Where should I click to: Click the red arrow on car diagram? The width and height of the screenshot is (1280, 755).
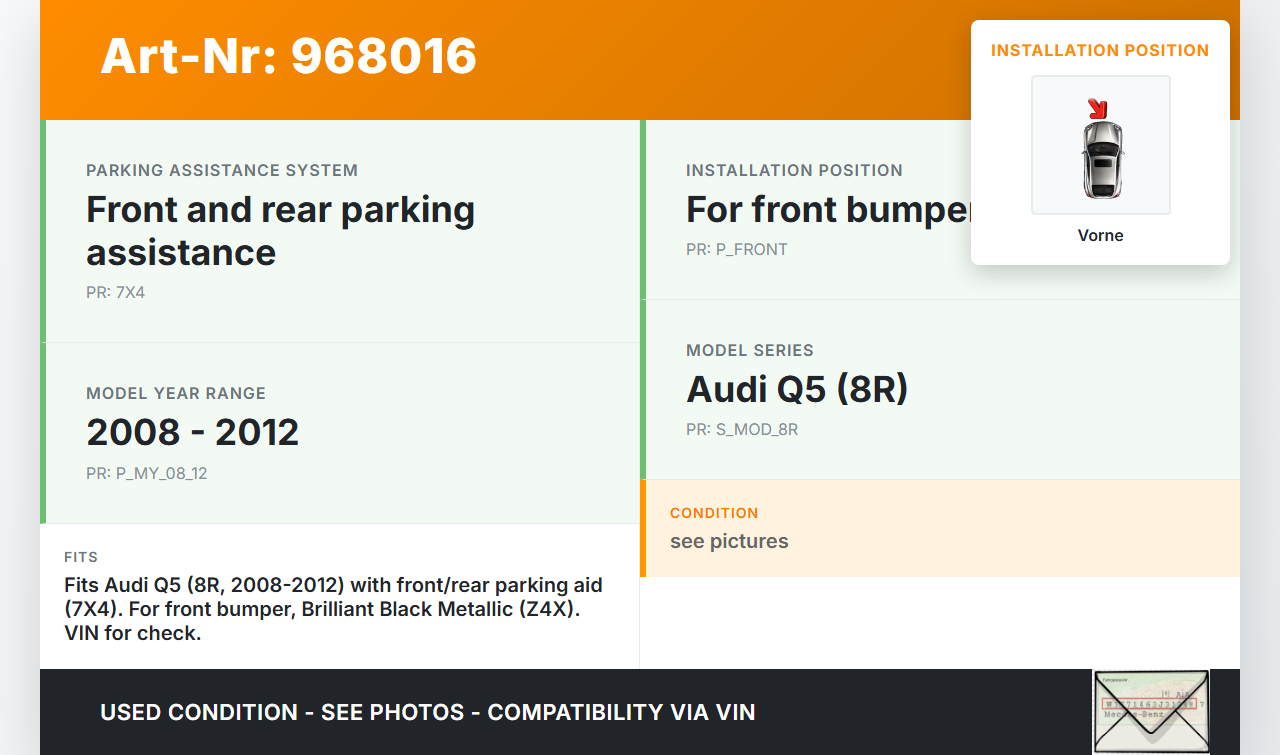[1098, 109]
